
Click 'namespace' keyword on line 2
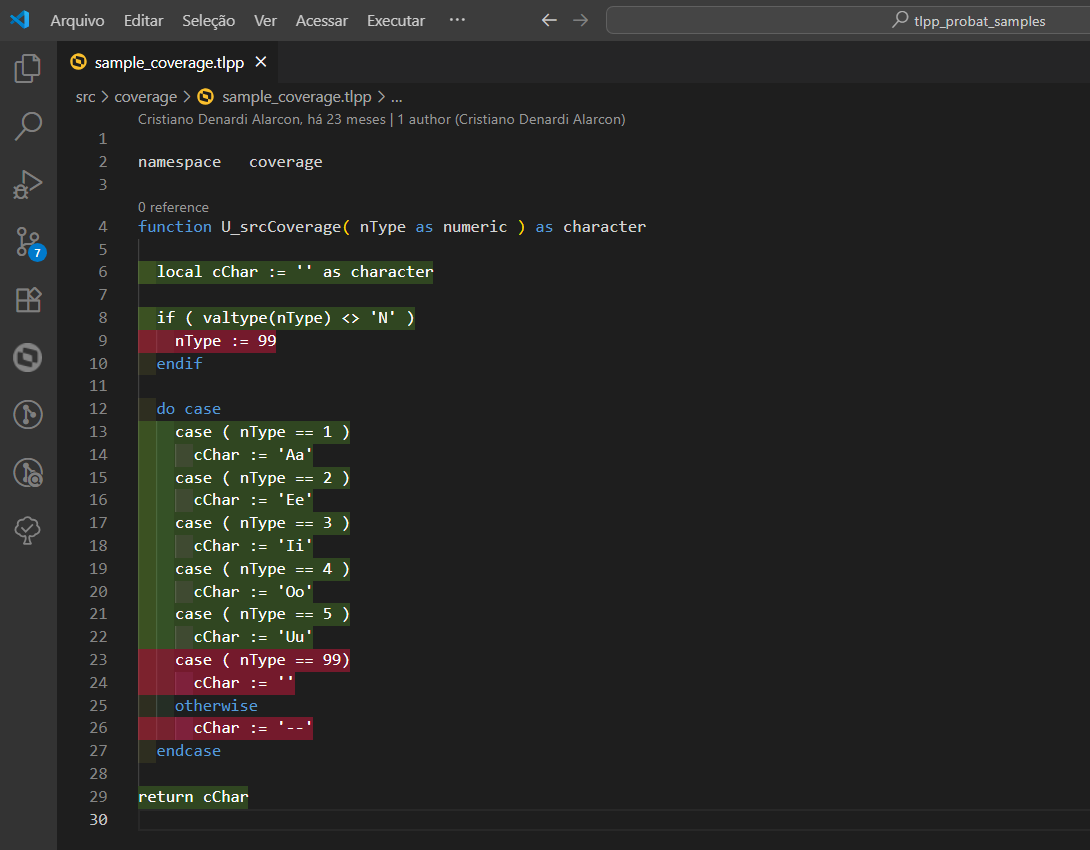pos(179,162)
